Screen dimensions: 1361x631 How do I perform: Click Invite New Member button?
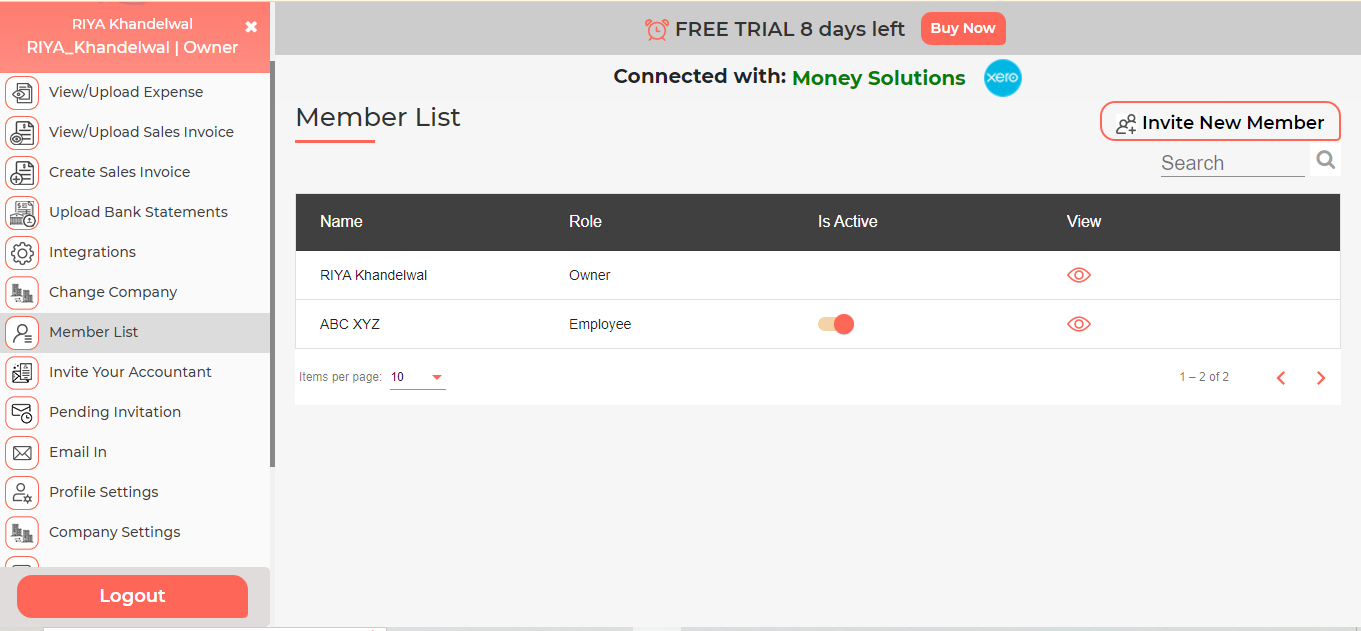tap(1220, 122)
